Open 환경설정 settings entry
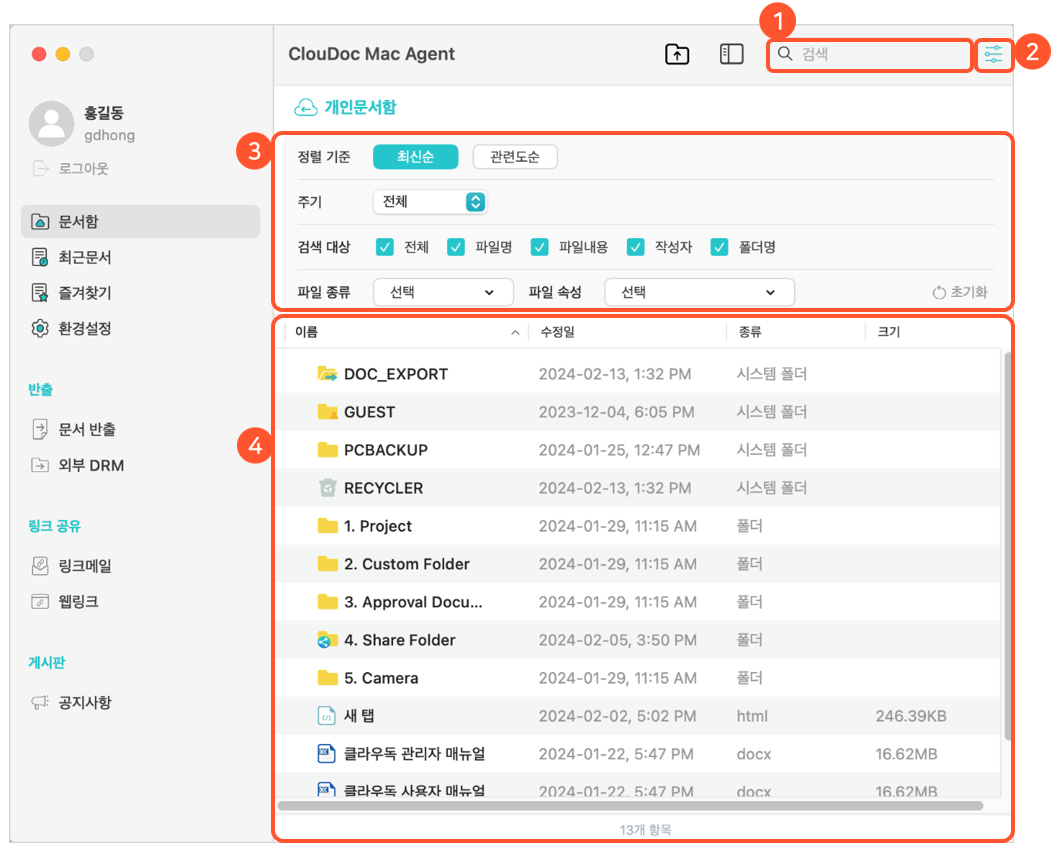1057x849 pixels. (85, 328)
